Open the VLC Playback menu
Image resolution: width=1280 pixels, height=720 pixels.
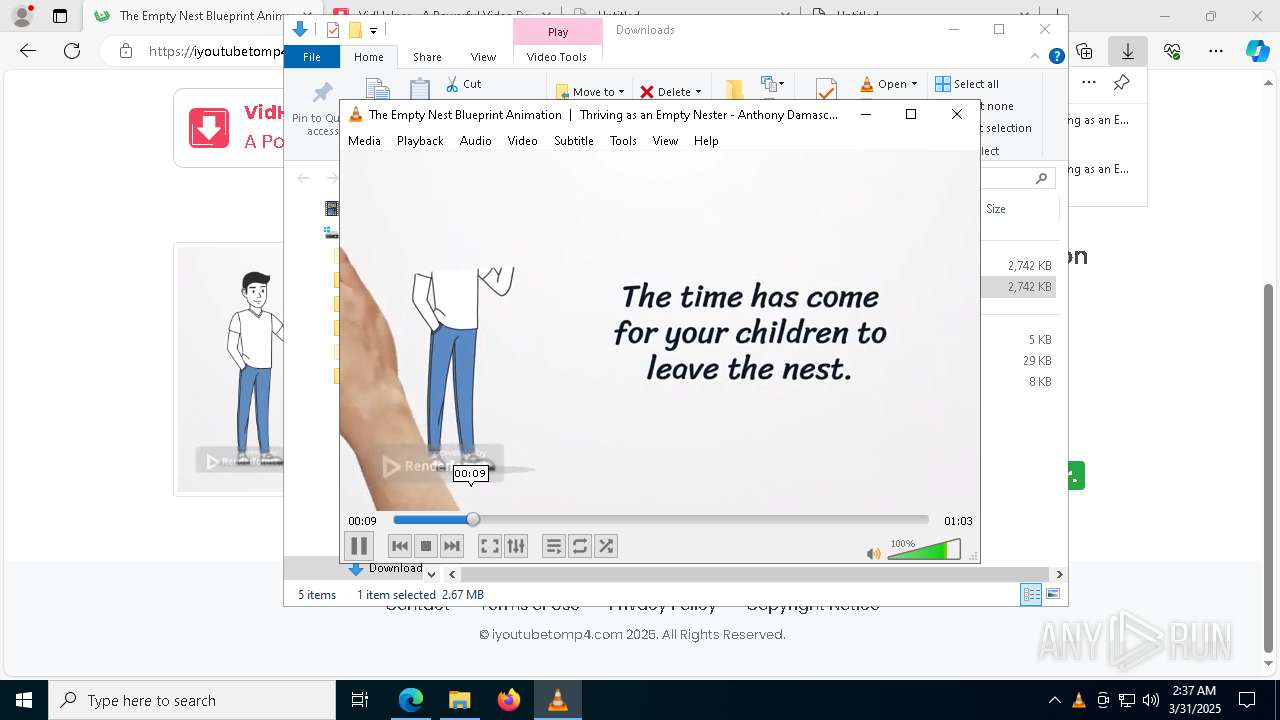[420, 141]
